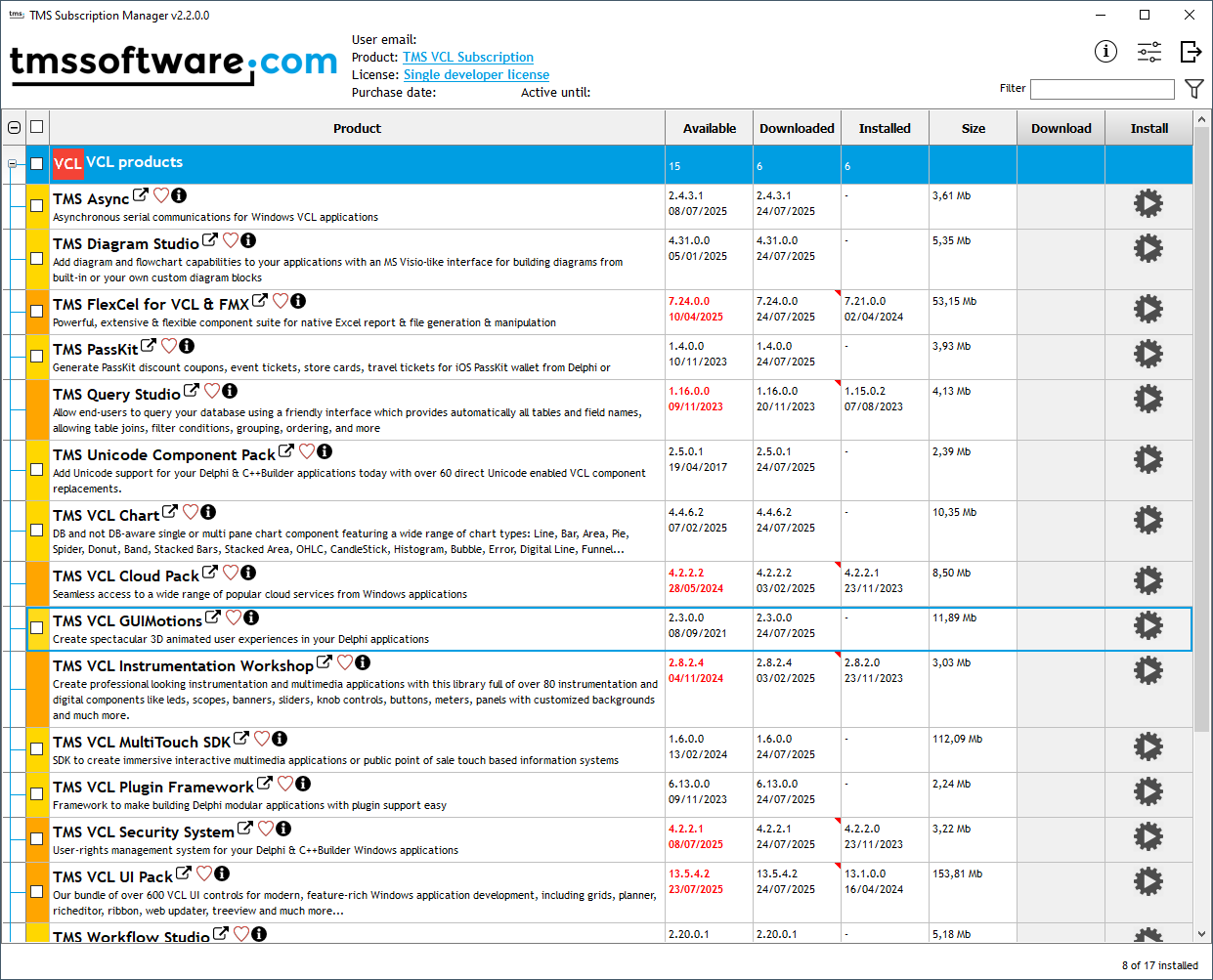Install TMS VCL UI Pack gear icon
1213x980 pixels.
(x=1148, y=881)
